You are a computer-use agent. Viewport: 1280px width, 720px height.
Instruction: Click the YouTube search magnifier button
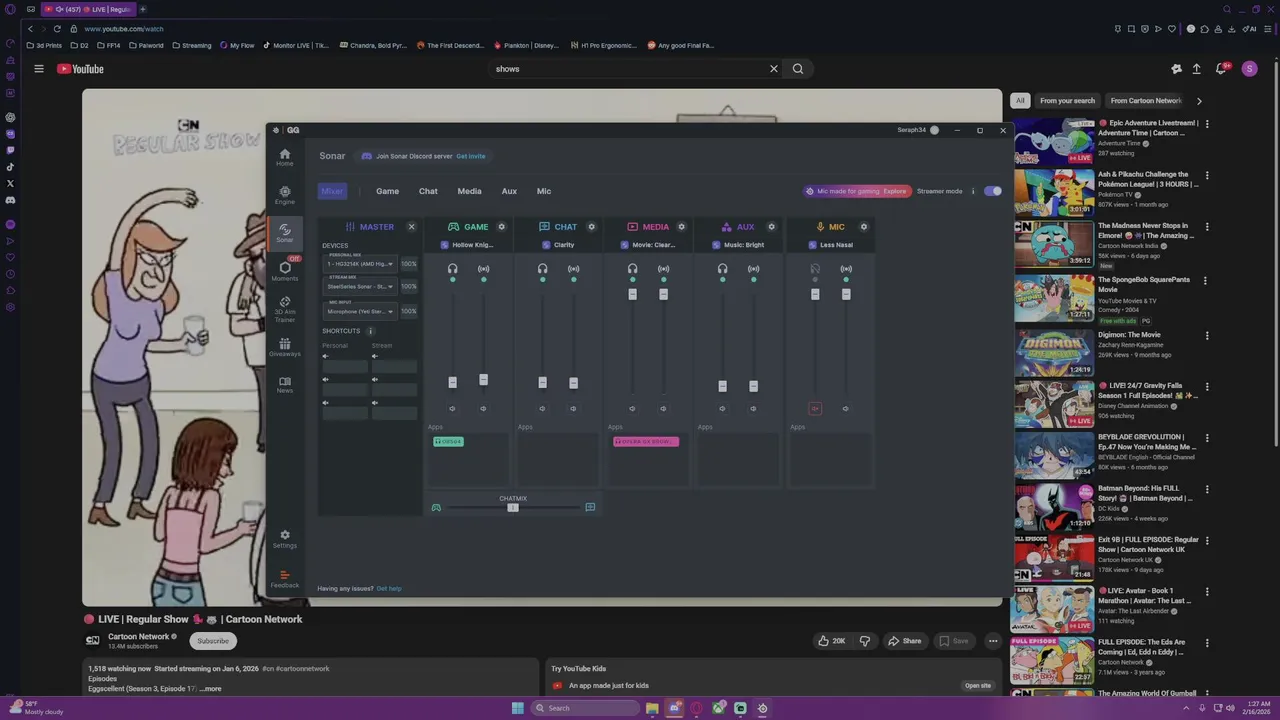(798, 69)
